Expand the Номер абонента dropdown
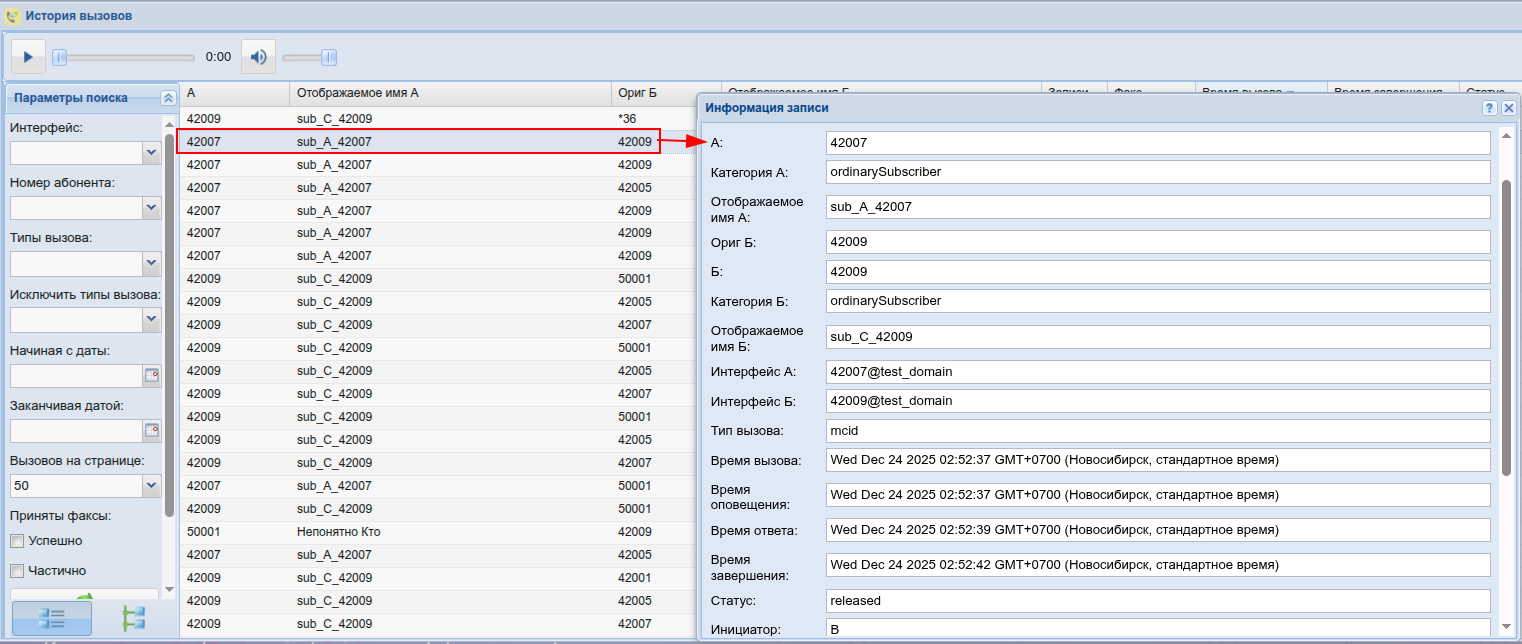The image size is (1522, 644). click(x=151, y=208)
